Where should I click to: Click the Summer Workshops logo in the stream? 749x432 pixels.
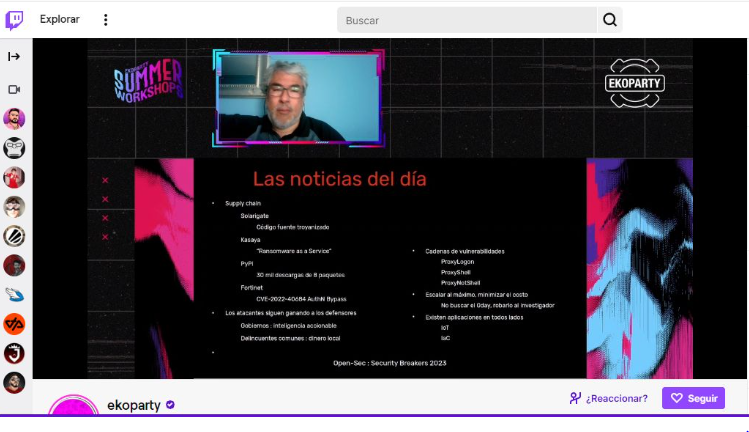(x=148, y=80)
